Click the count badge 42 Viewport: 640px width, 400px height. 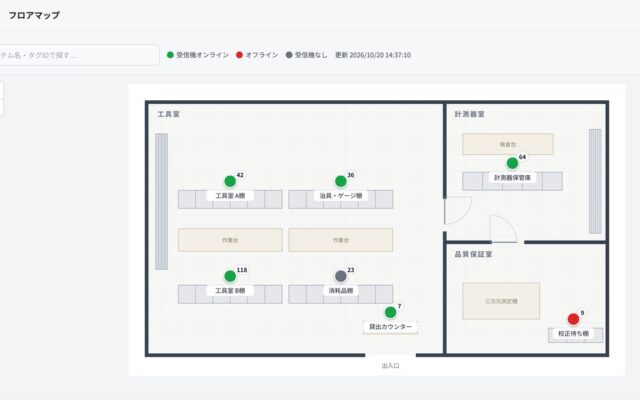coord(240,175)
